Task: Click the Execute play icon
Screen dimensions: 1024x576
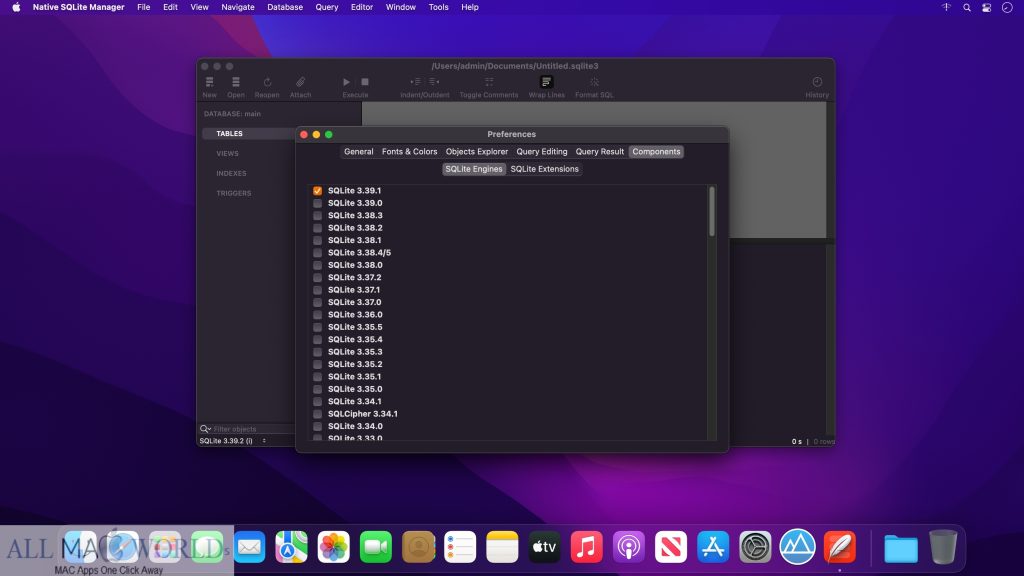Action: tap(346, 82)
